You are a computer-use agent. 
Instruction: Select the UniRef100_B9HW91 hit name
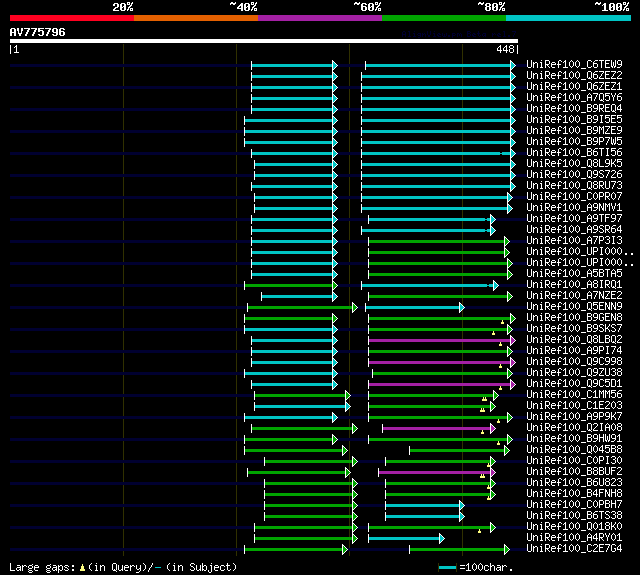pyautogui.click(x=574, y=439)
